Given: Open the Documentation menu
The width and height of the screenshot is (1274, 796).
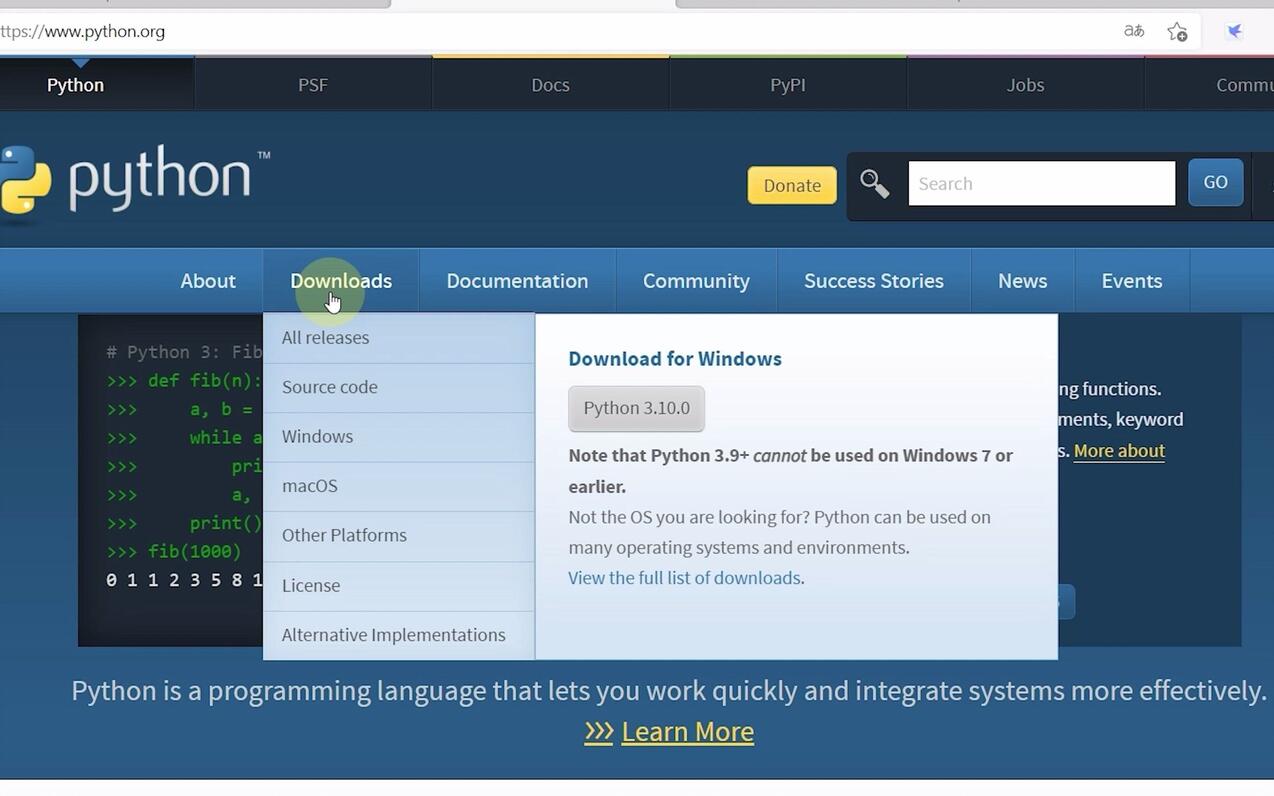Looking at the screenshot, I should pyautogui.click(x=517, y=281).
